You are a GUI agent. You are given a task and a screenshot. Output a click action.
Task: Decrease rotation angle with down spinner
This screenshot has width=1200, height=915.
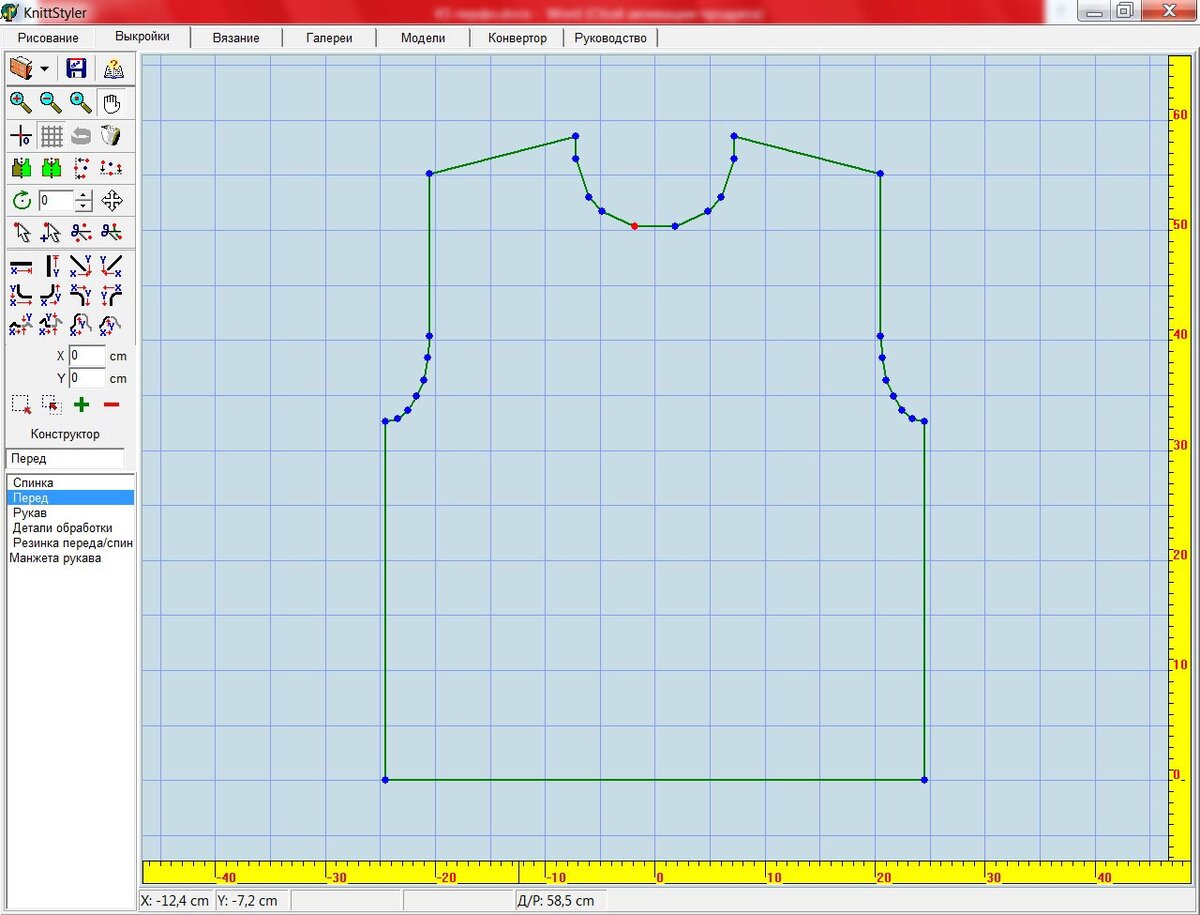pyautogui.click(x=84, y=206)
